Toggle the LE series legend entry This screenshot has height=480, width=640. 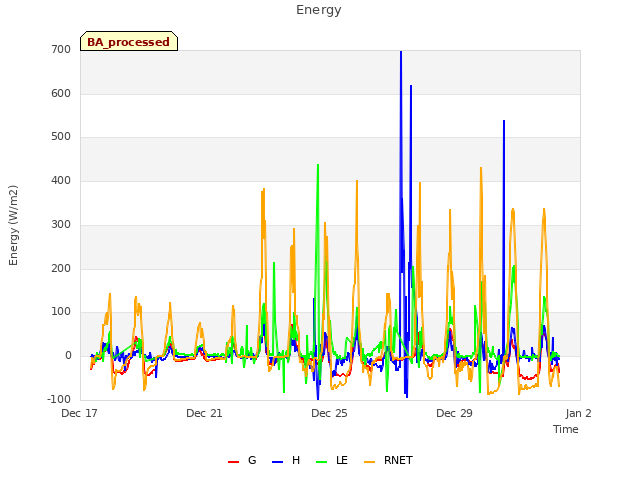[x=332, y=460]
